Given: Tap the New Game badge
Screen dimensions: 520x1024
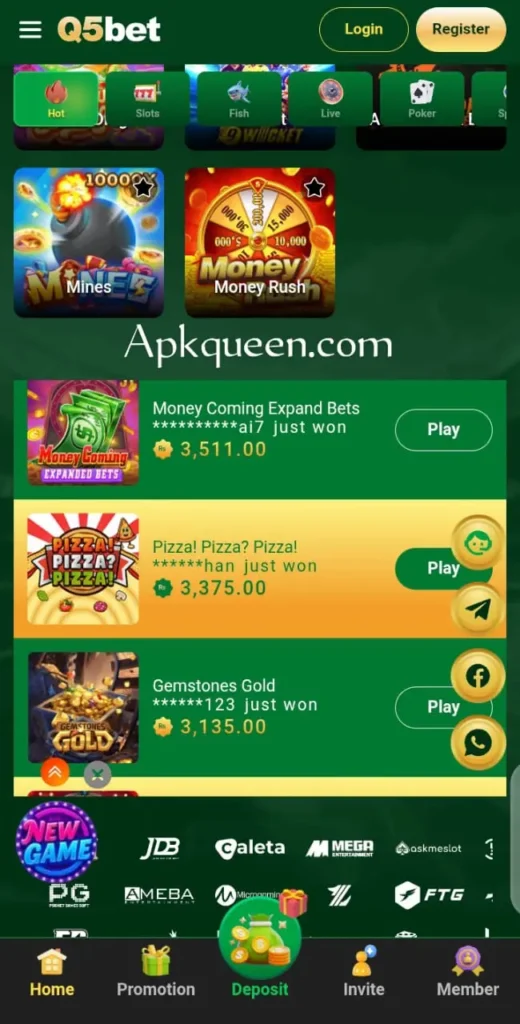Looking at the screenshot, I should [57, 842].
